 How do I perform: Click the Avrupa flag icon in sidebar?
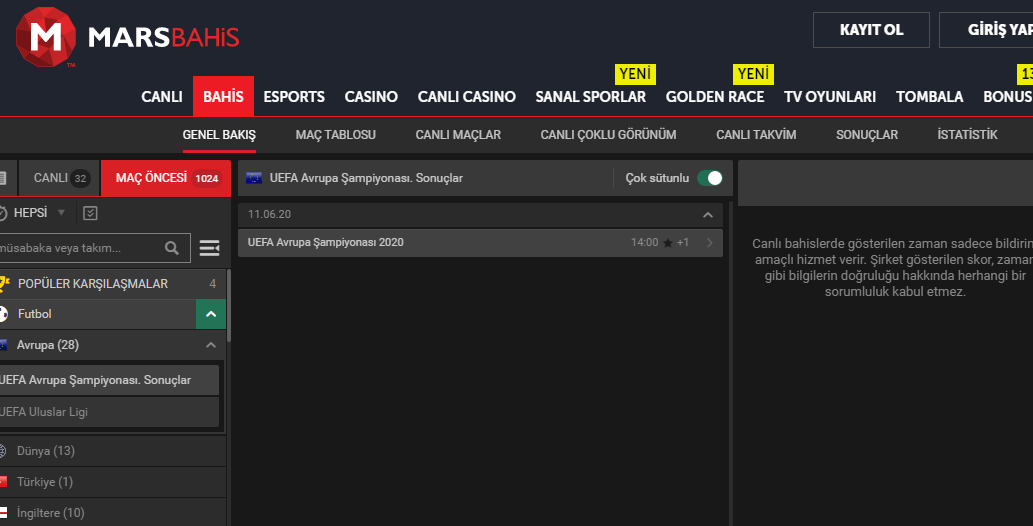pyautogui.click(x=3, y=345)
